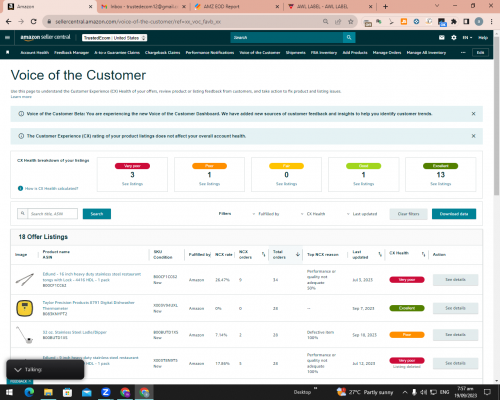The height and width of the screenshot is (400, 500).
Task: Open the more options ellipsis in nav bar
Action: click(x=463, y=52)
